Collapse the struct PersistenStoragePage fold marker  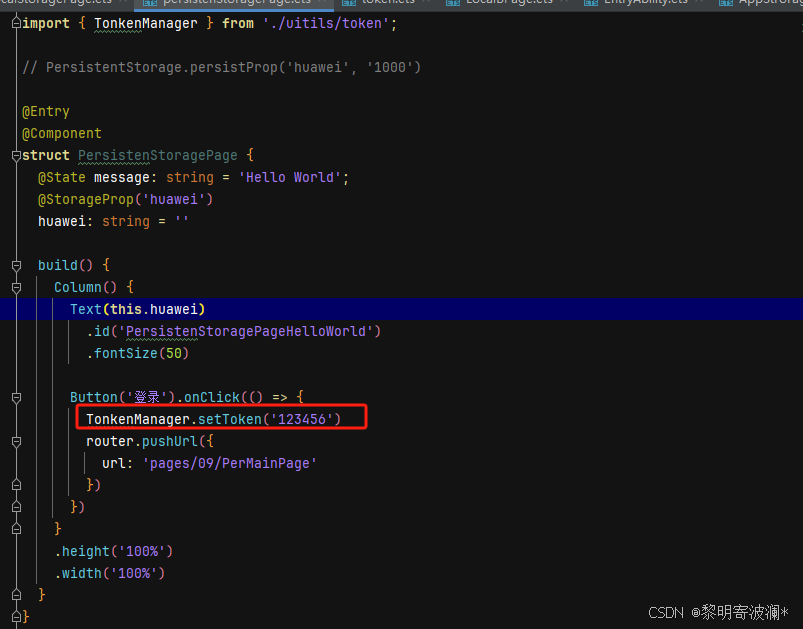(16, 155)
